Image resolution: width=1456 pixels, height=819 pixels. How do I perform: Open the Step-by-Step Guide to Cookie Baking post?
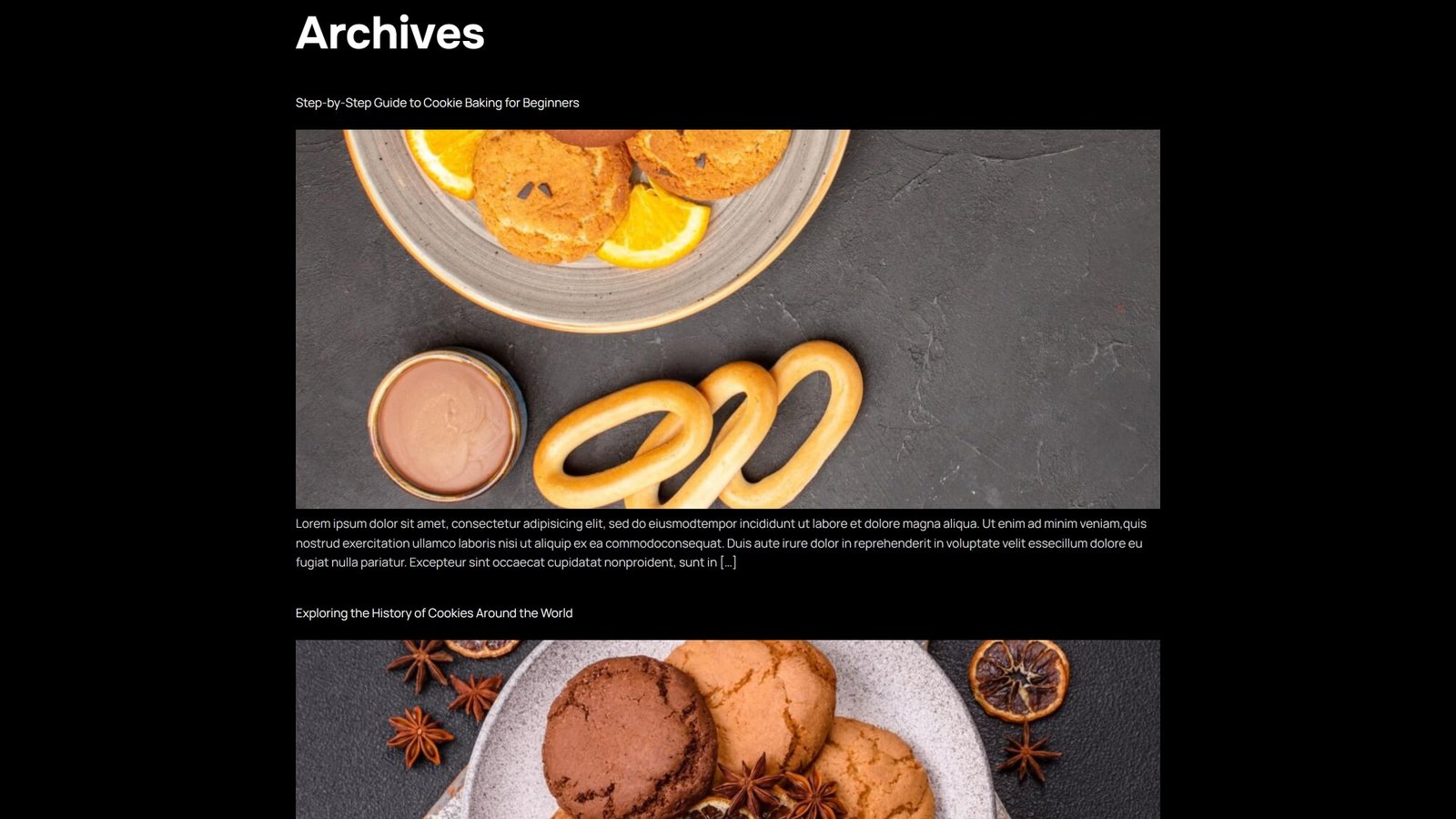pyautogui.click(x=437, y=103)
